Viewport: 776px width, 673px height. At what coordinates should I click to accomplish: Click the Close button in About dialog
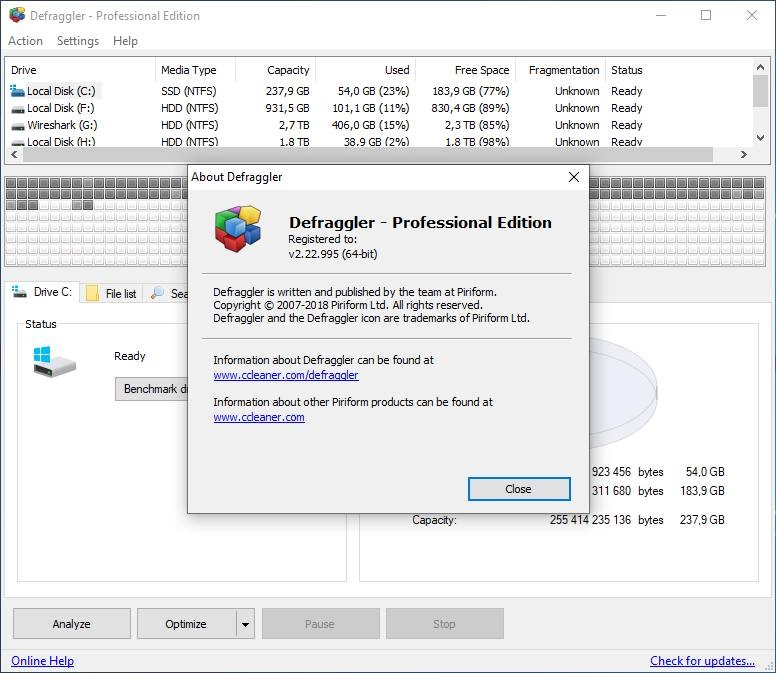[519, 489]
